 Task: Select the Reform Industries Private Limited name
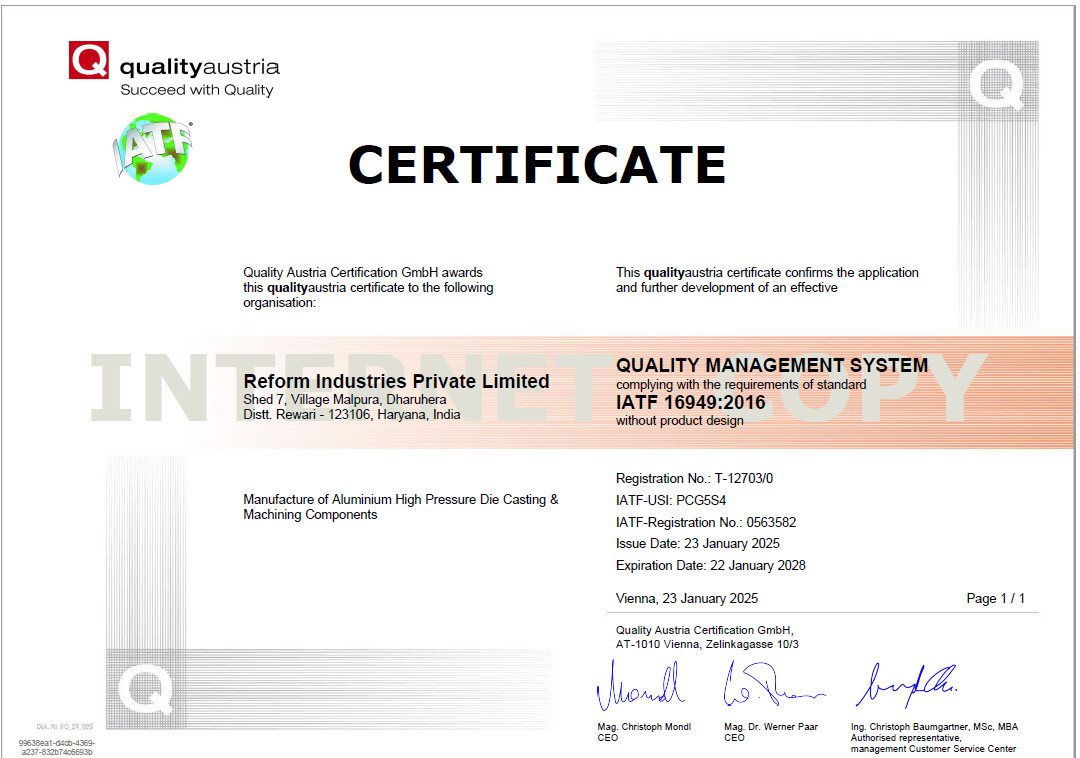click(x=396, y=381)
